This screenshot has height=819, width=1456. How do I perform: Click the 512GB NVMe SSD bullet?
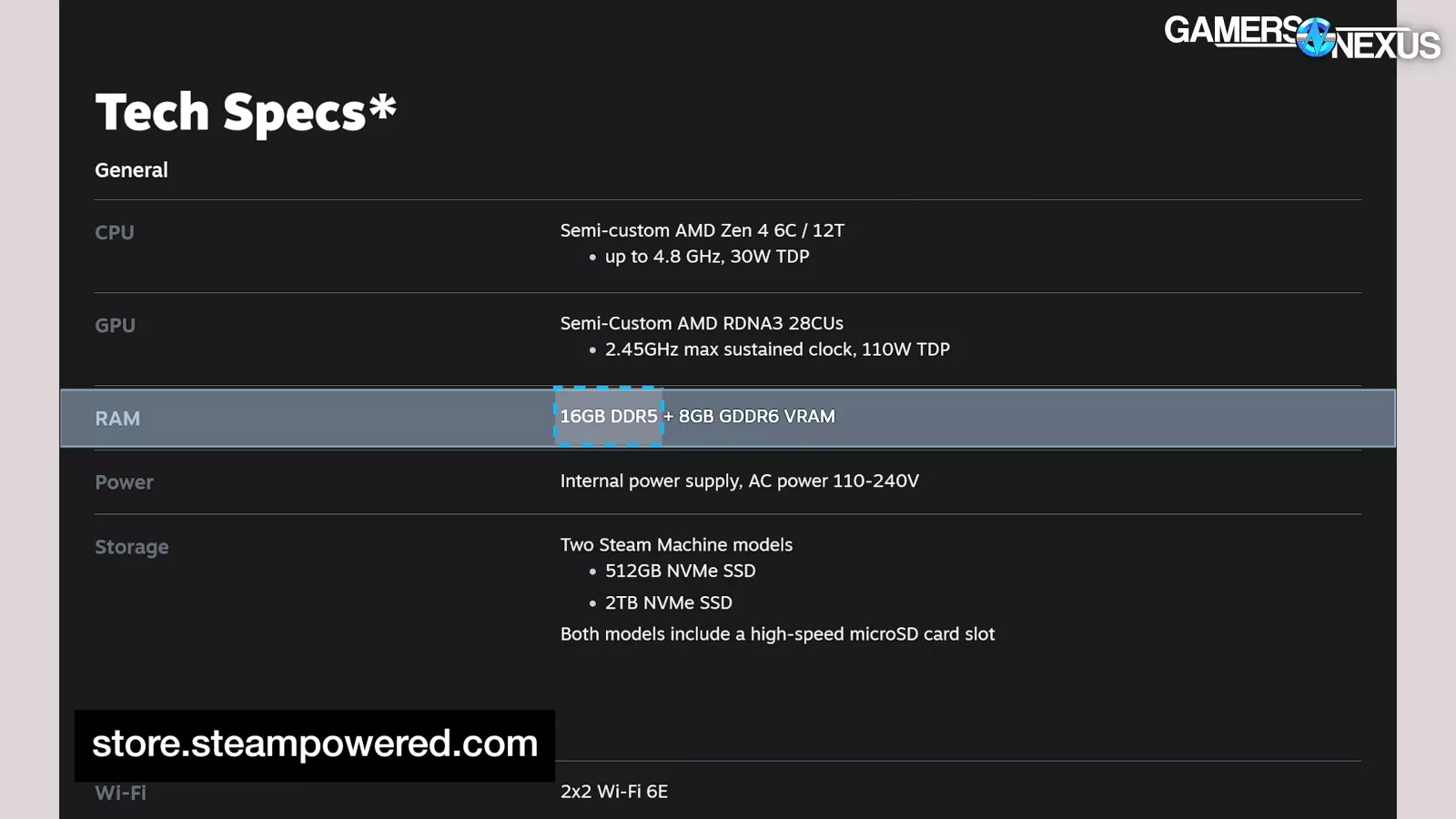(x=681, y=571)
